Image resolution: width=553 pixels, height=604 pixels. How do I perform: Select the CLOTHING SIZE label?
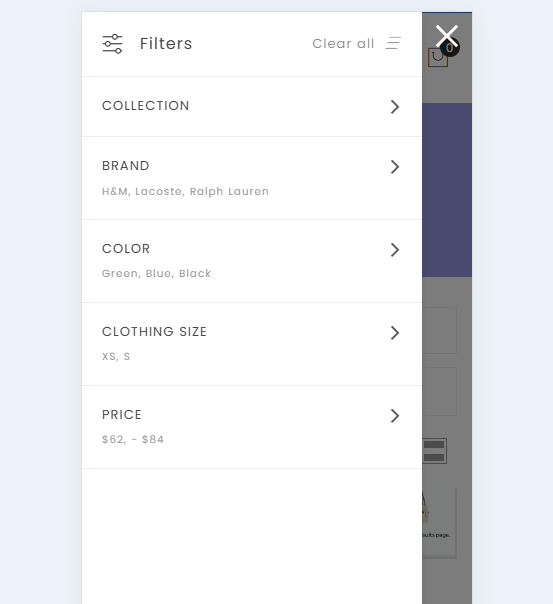[154, 332]
